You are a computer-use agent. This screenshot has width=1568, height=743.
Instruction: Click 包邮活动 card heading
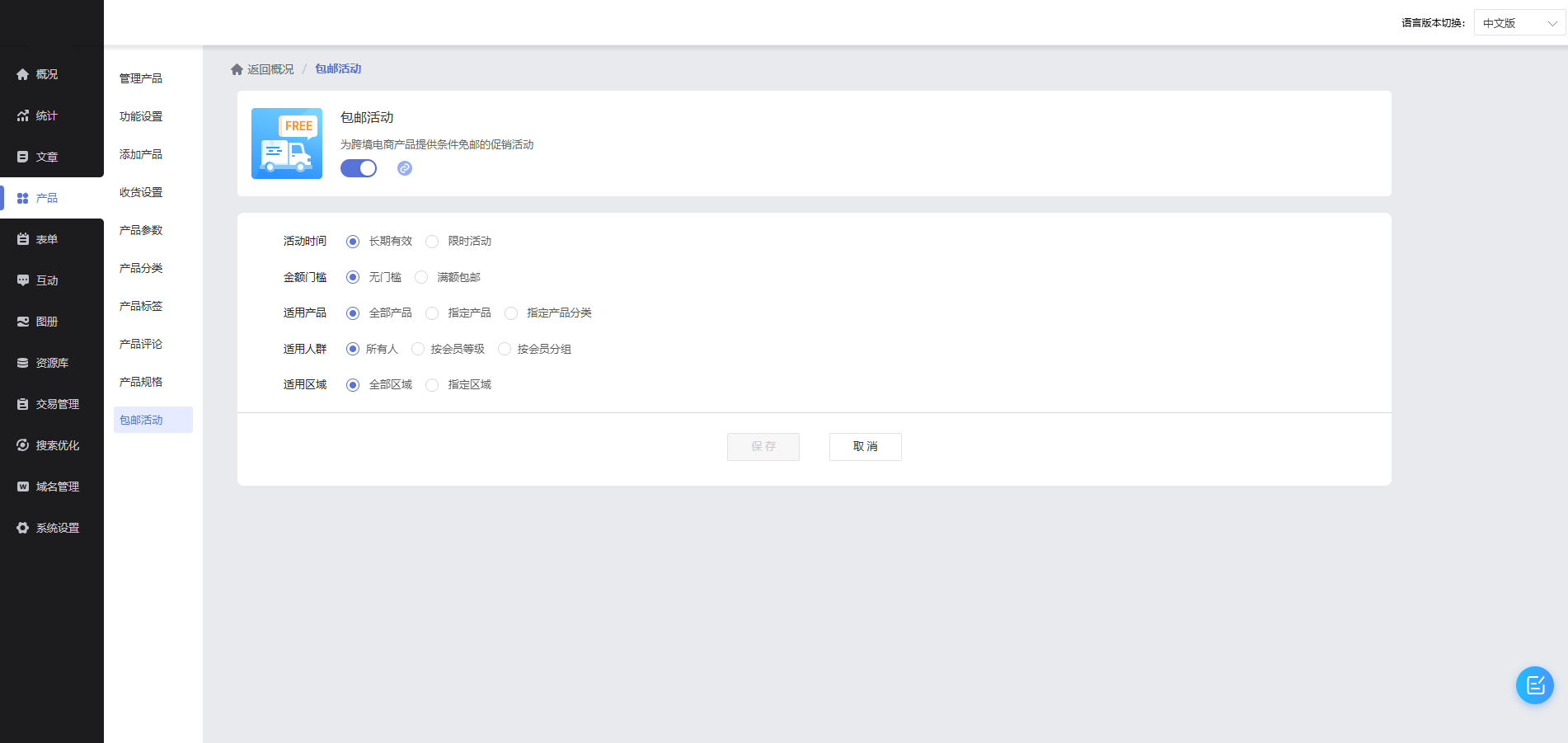pos(367,118)
